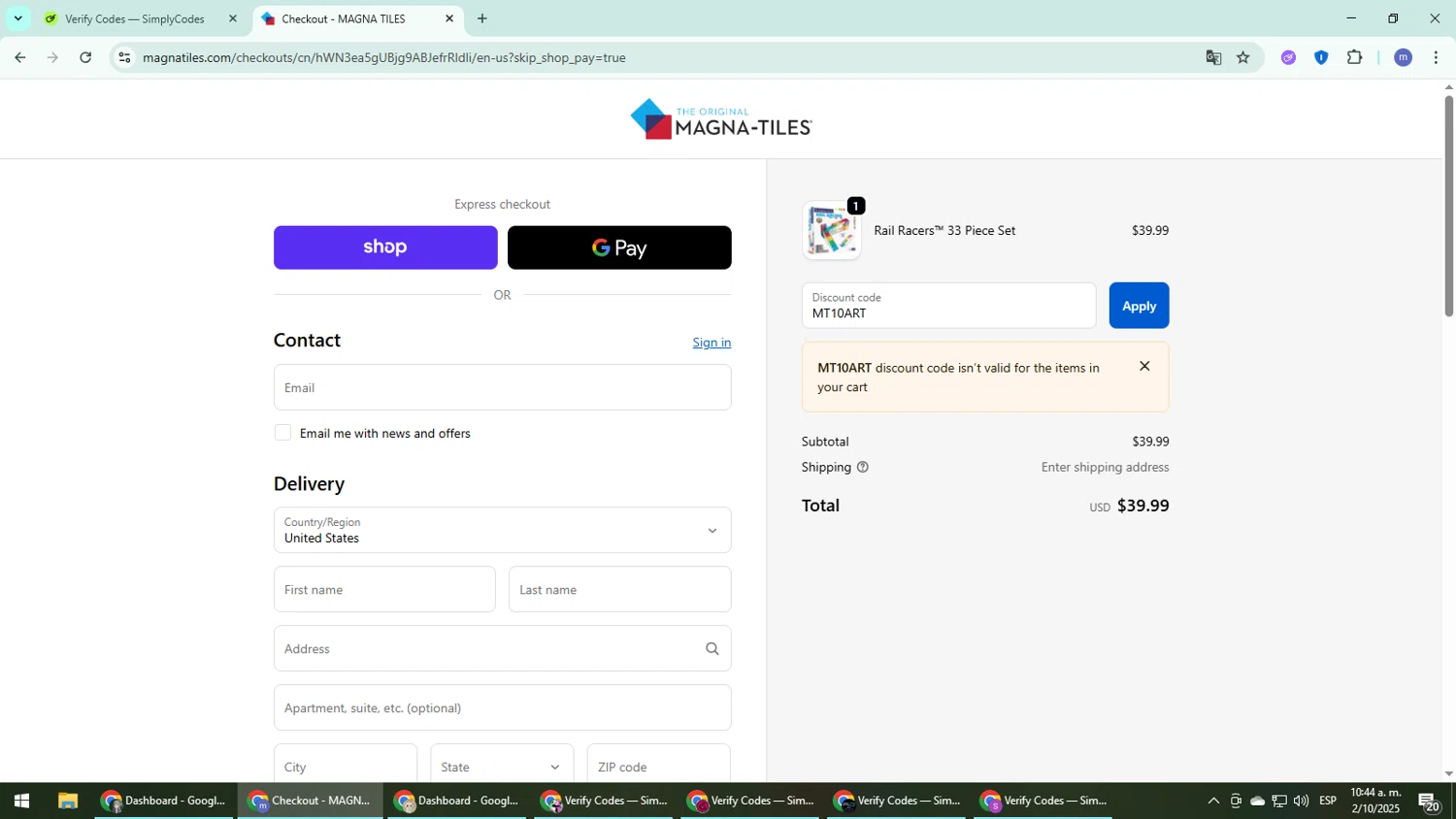1456x819 pixels.
Task: Select the Checkout - MAGNA TILES tab
Action: tap(344, 18)
